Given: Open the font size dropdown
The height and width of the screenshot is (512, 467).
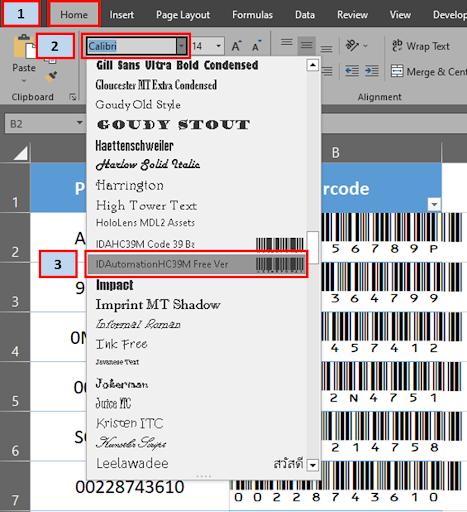Looking at the screenshot, I should coord(219,46).
